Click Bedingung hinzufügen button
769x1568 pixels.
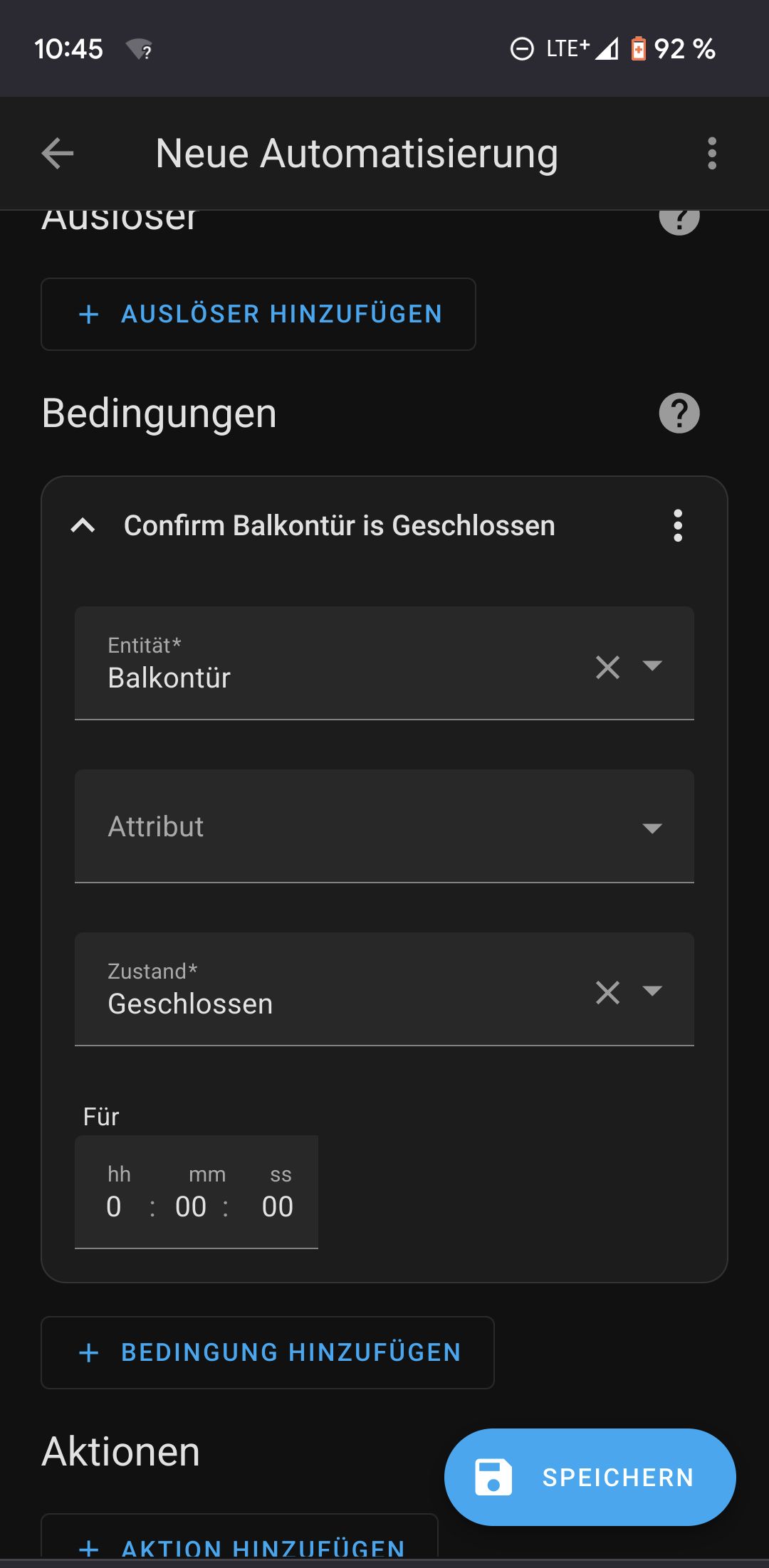[x=268, y=1352]
